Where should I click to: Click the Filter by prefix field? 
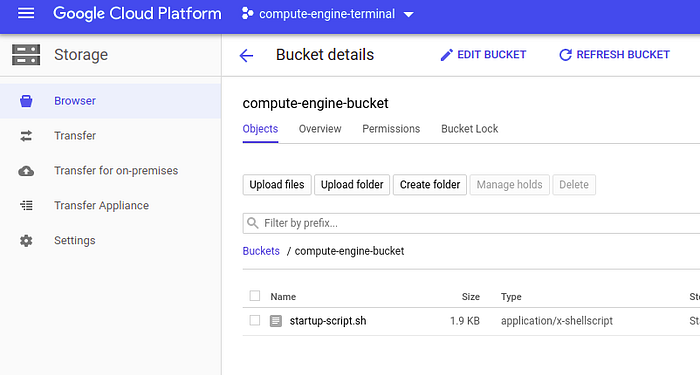tap(471, 223)
